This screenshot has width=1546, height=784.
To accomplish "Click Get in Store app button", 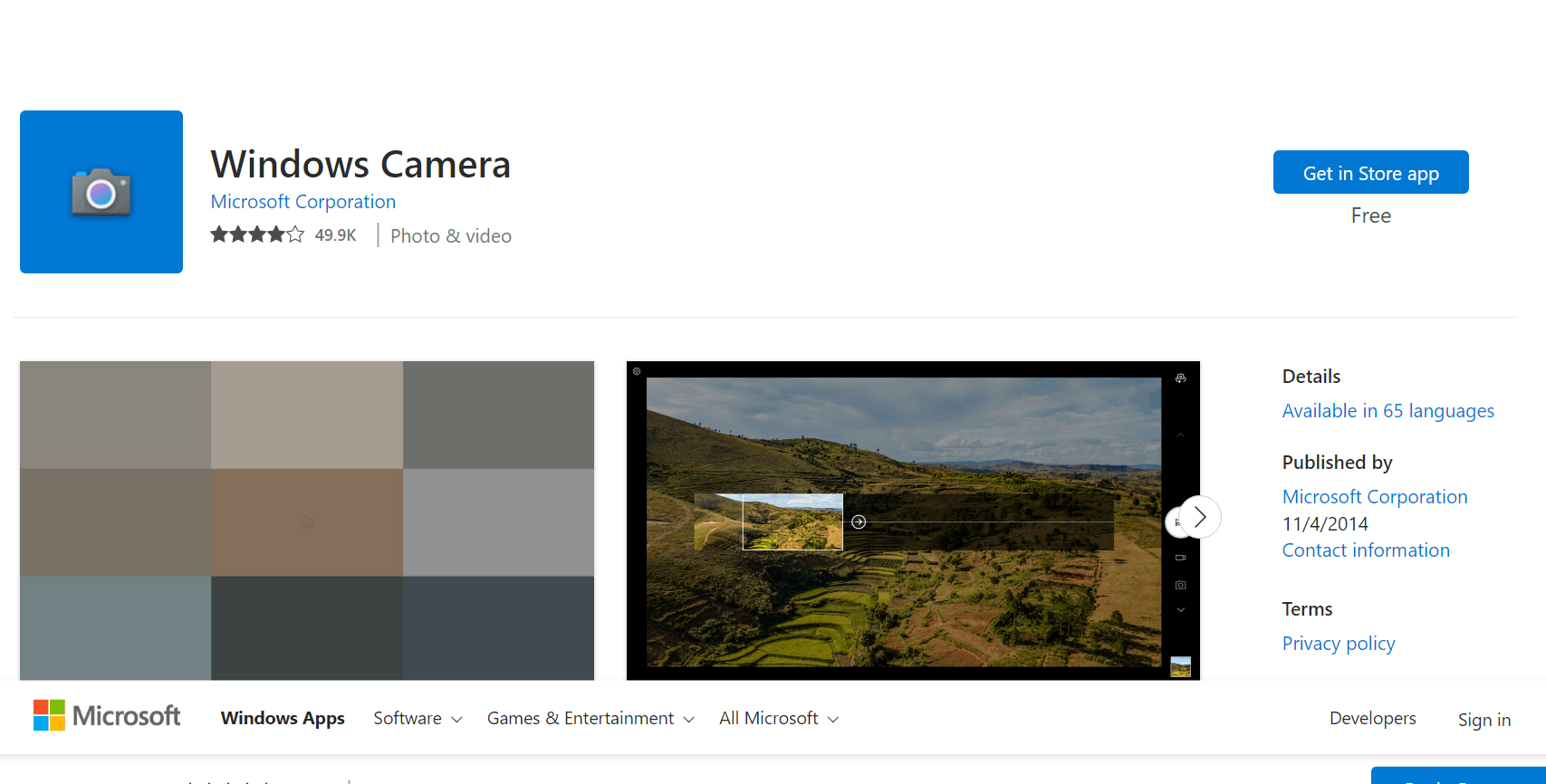I will click(1370, 172).
